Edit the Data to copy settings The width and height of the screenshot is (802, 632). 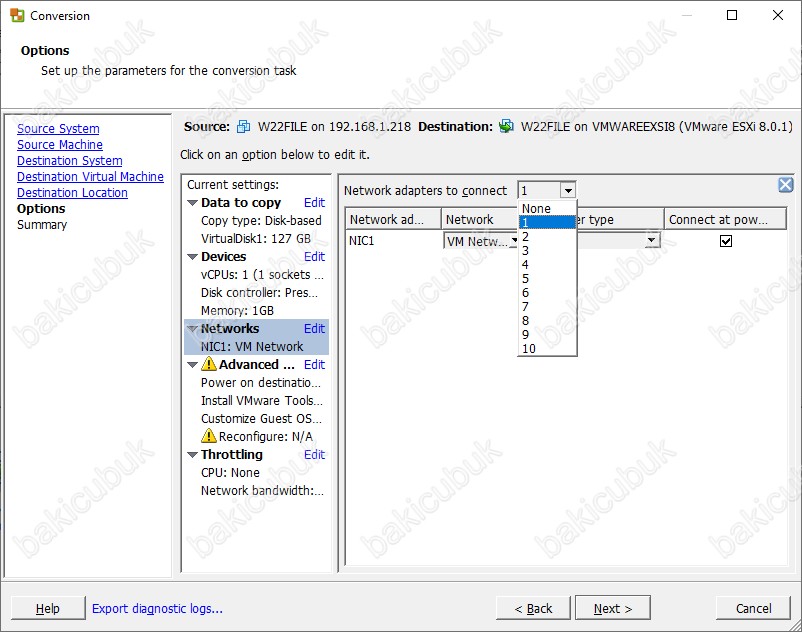(x=314, y=203)
